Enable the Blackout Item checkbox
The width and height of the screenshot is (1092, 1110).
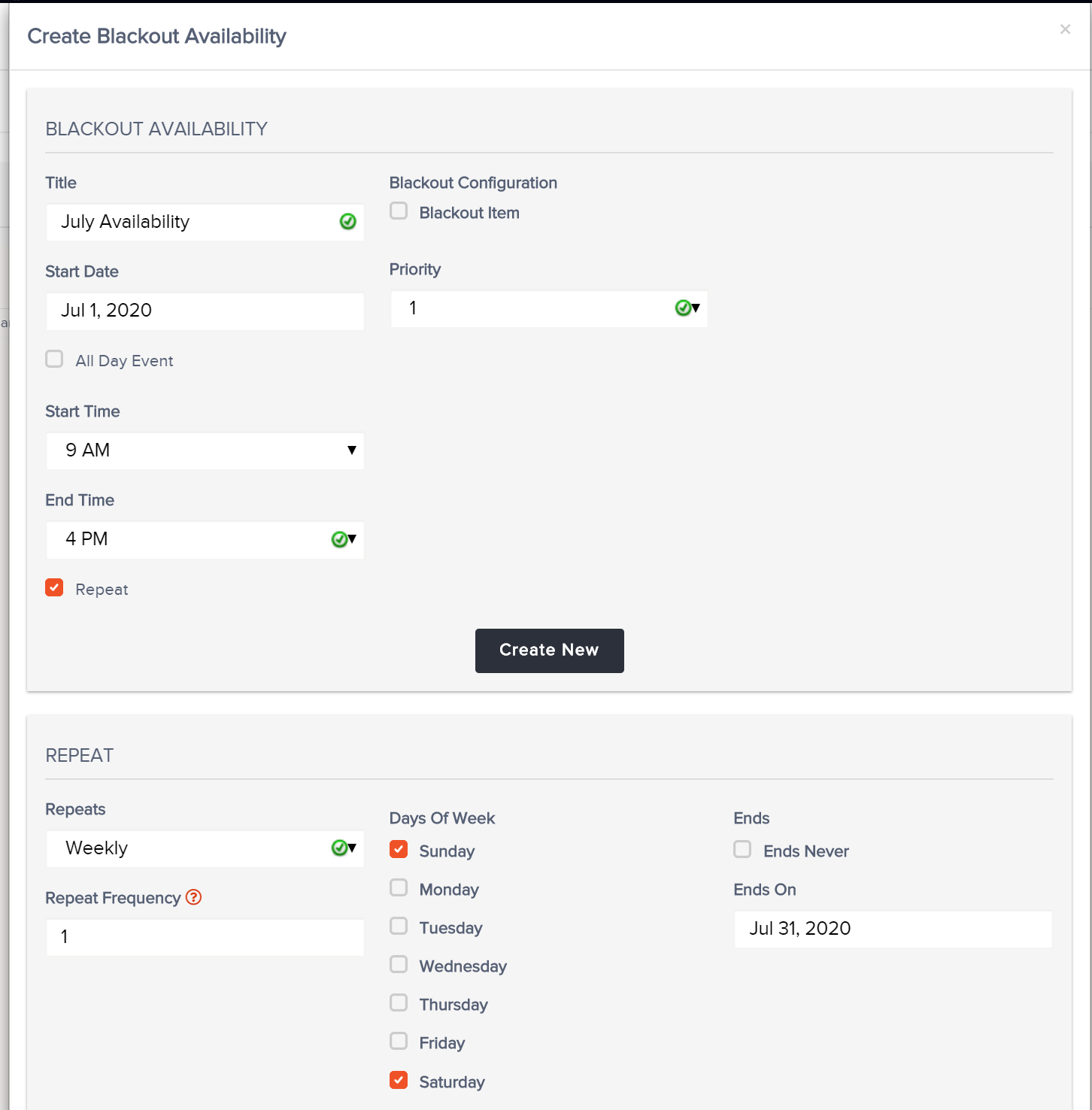click(x=399, y=211)
